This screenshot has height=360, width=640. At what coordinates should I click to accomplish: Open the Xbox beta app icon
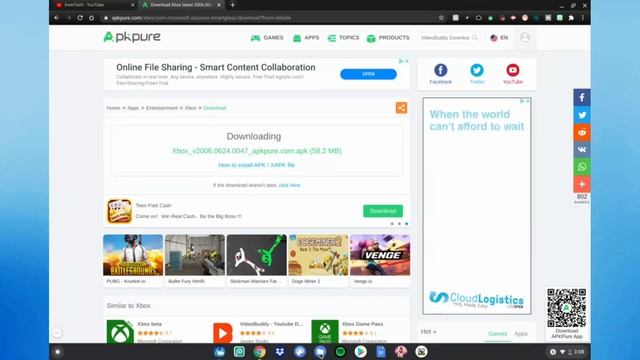pyautogui.click(x=120, y=331)
